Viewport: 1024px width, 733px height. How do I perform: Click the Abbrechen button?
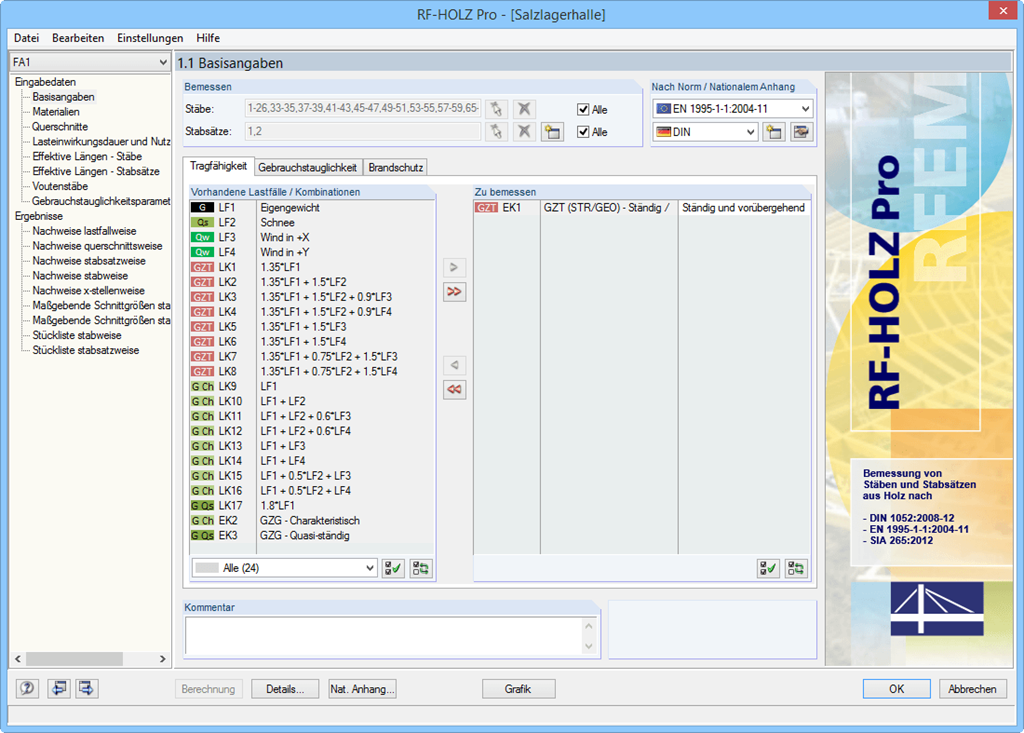point(972,689)
